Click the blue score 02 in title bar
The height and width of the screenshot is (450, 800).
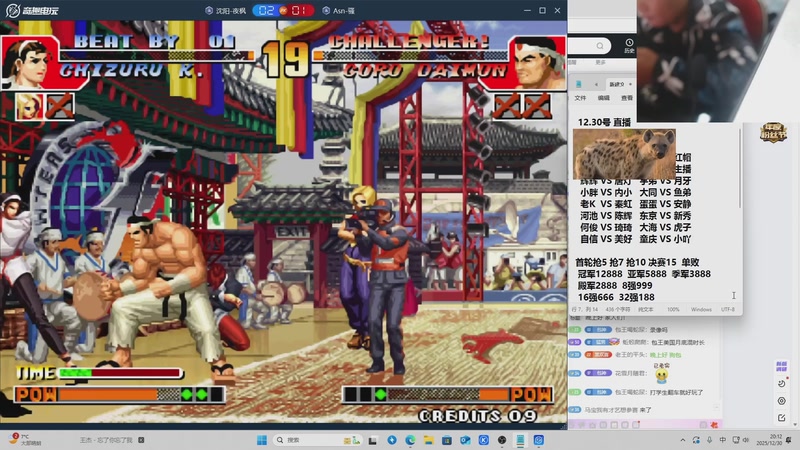(x=266, y=10)
